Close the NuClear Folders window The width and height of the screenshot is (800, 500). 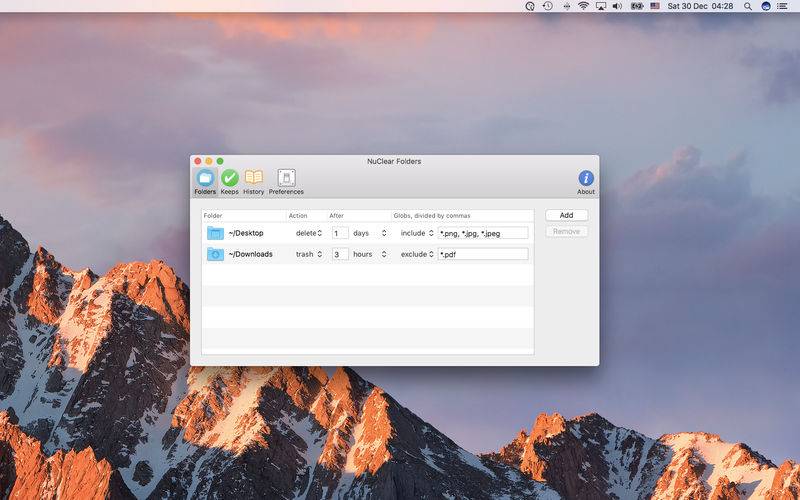(198, 161)
